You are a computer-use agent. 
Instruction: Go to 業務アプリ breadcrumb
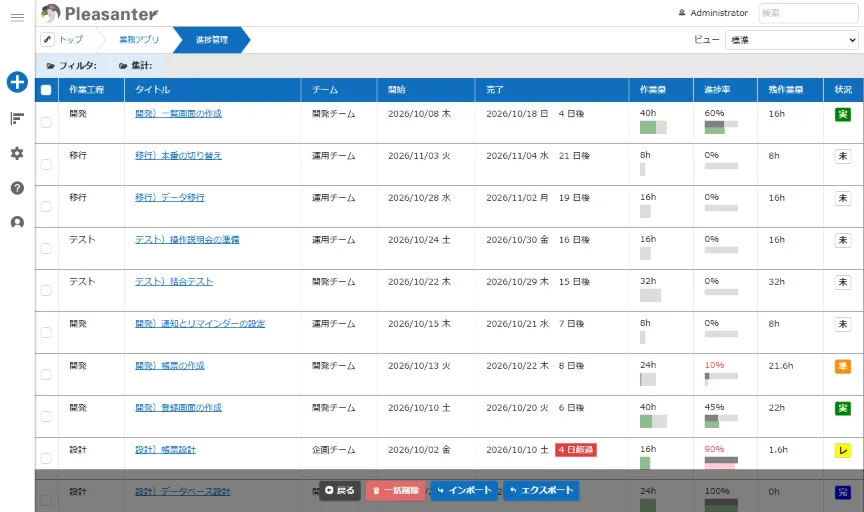point(139,40)
